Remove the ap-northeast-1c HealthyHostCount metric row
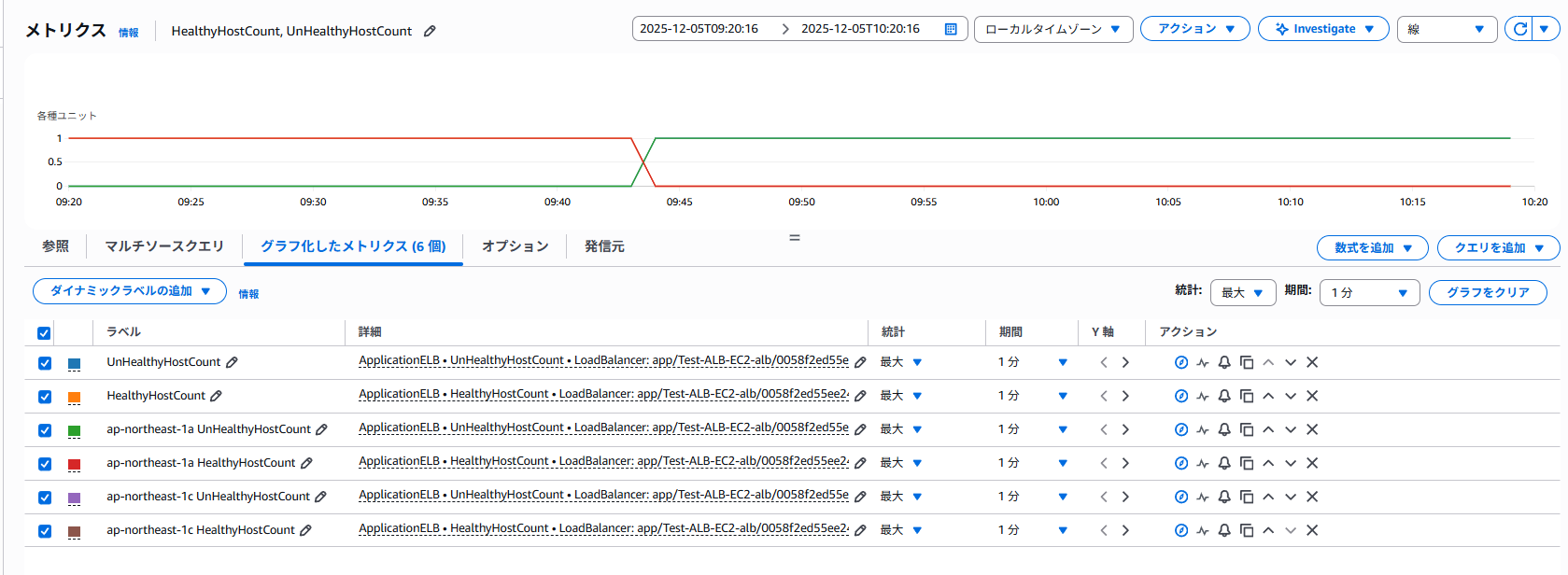This screenshot has height=575, width=1568. point(1312,530)
